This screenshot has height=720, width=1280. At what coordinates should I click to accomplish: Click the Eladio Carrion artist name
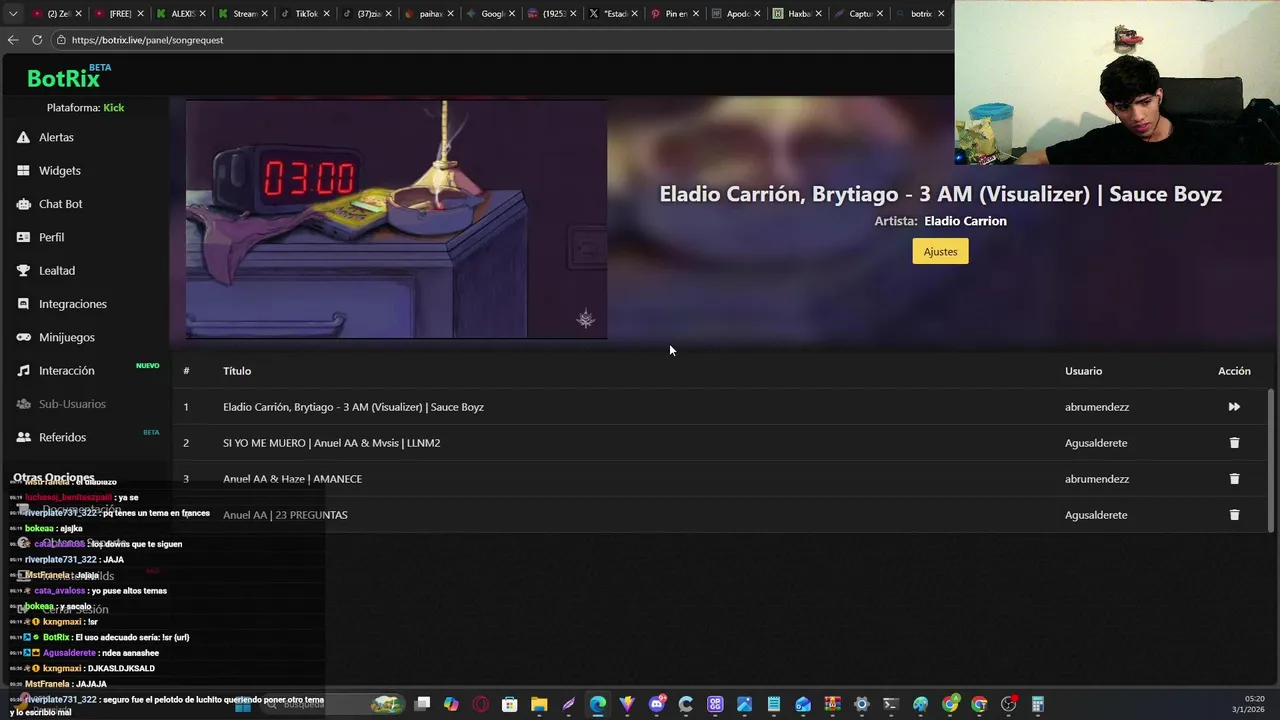coord(965,221)
